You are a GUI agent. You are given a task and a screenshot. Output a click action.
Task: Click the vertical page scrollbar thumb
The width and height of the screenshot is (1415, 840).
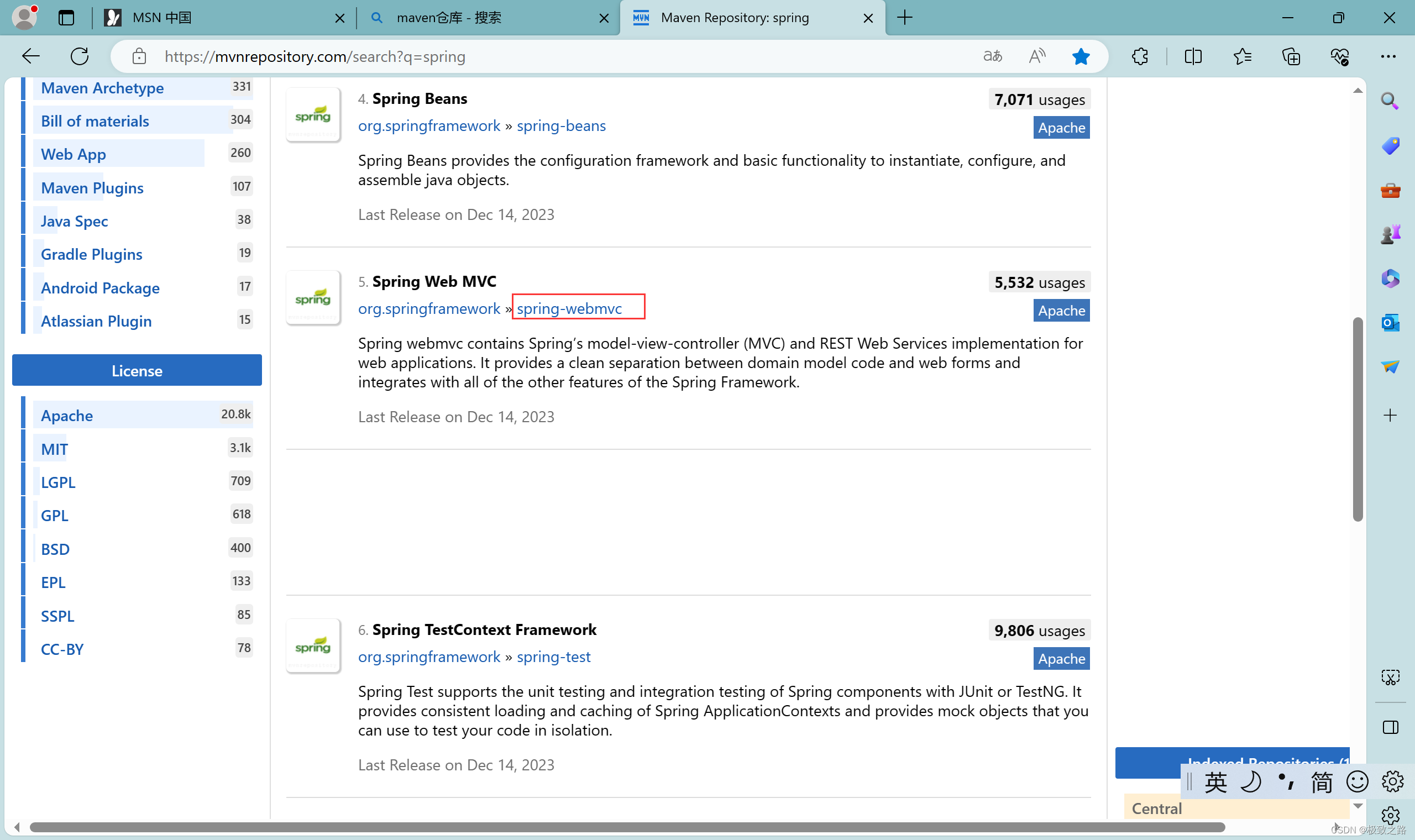click(1358, 419)
